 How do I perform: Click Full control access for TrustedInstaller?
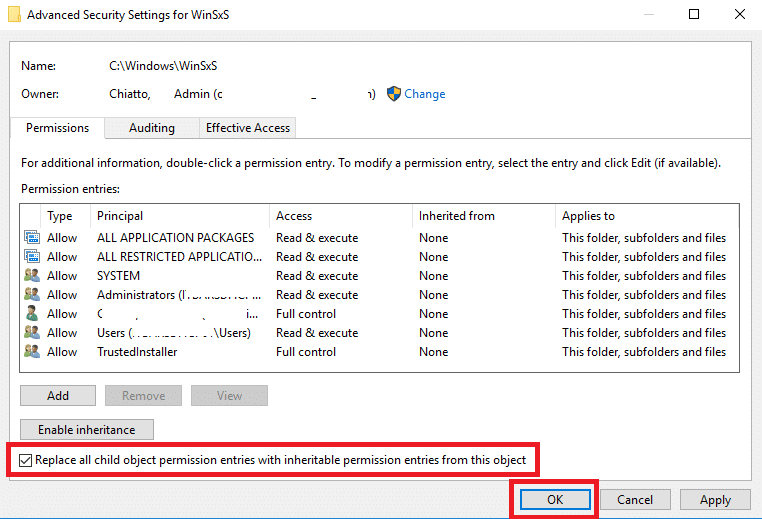coord(306,351)
